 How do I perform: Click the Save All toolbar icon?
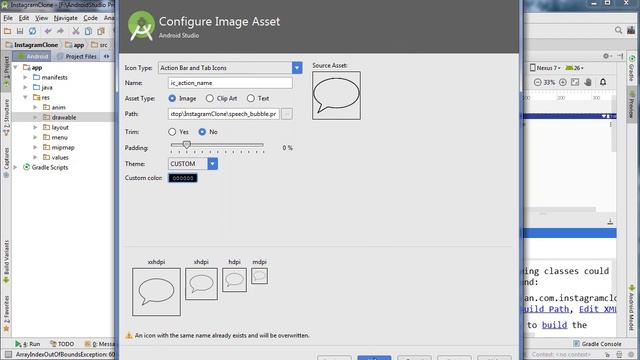(x=20, y=31)
